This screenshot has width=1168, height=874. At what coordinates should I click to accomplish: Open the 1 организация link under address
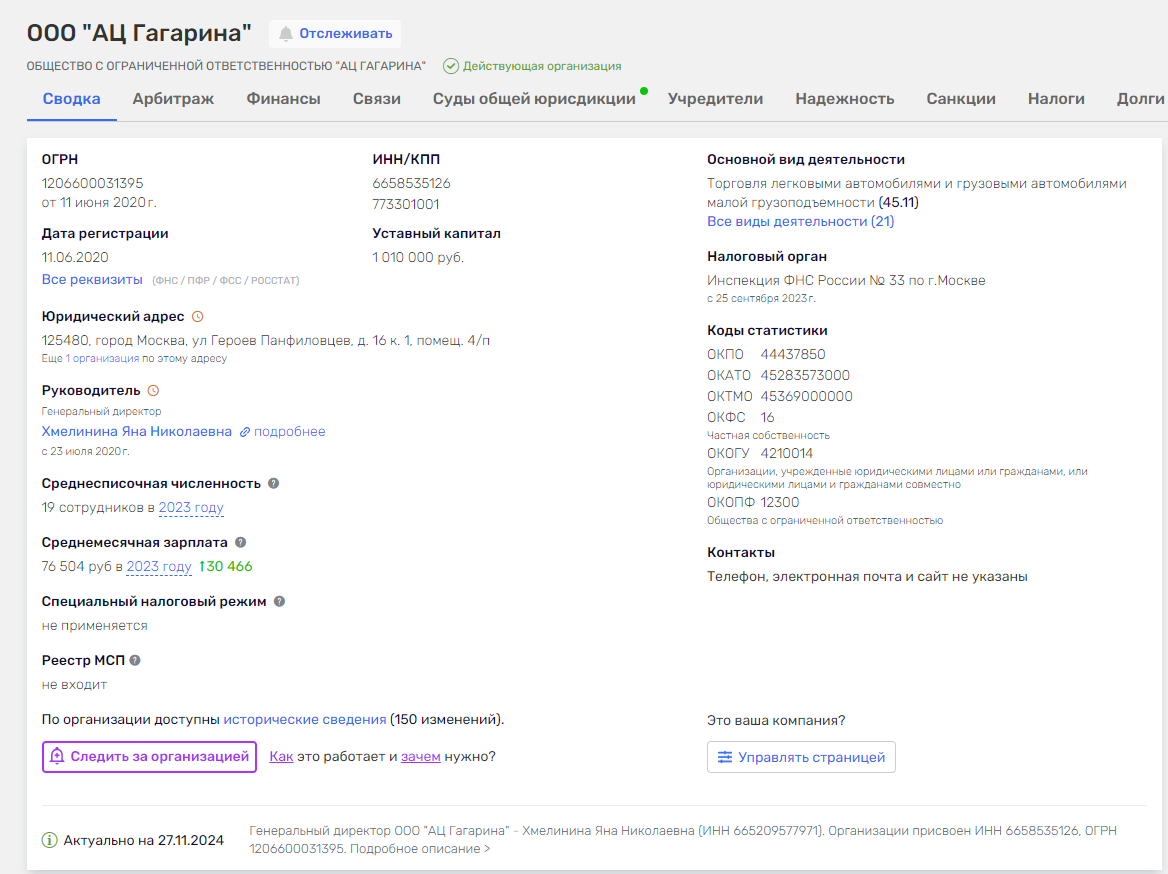(102, 358)
